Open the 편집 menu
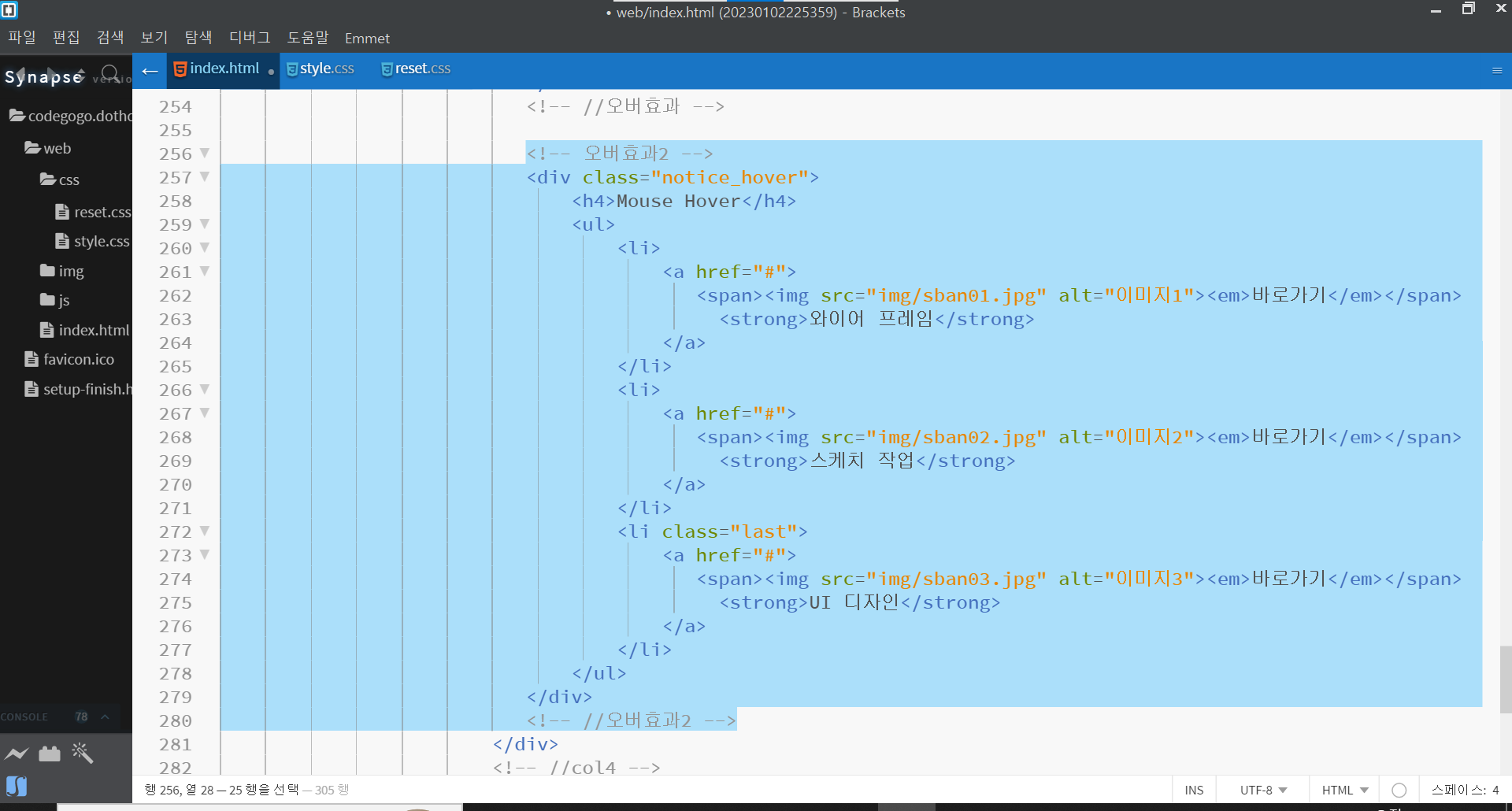Image resolution: width=1512 pixels, height=811 pixels. pyautogui.click(x=66, y=38)
